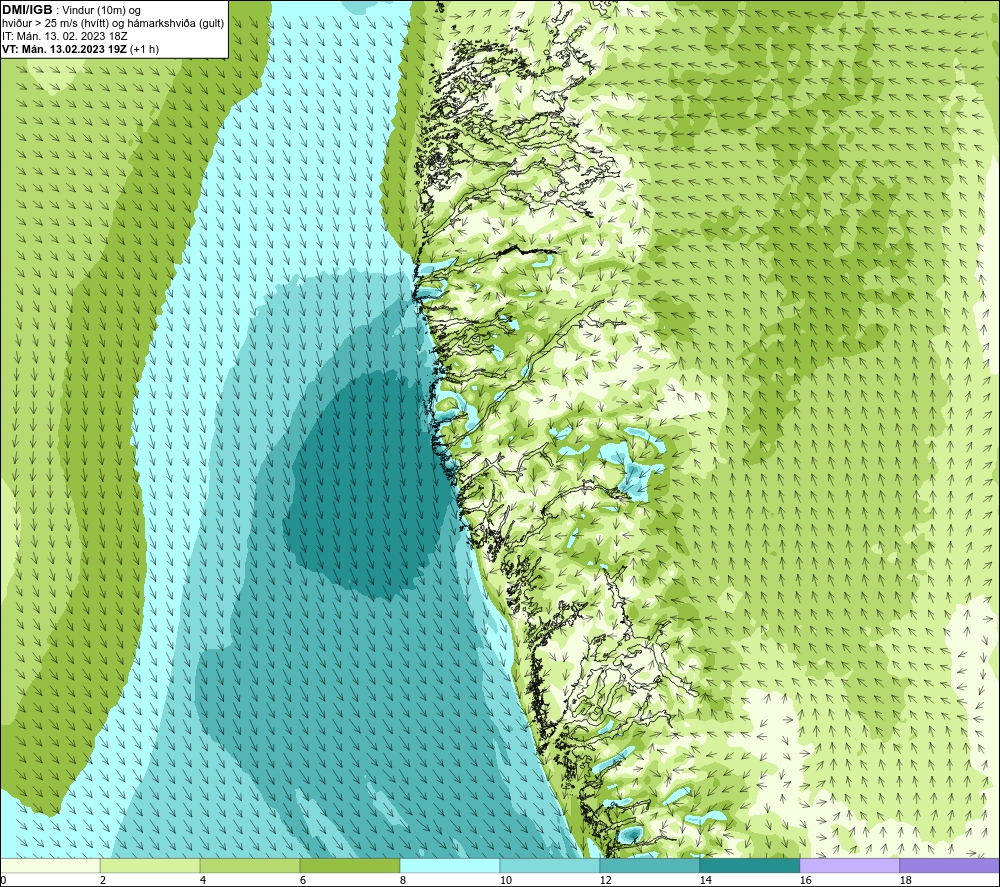Image resolution: width=1000 pixels, height=887 pixels.
Task: Click the scale label 6
Action: click(303, 880)
